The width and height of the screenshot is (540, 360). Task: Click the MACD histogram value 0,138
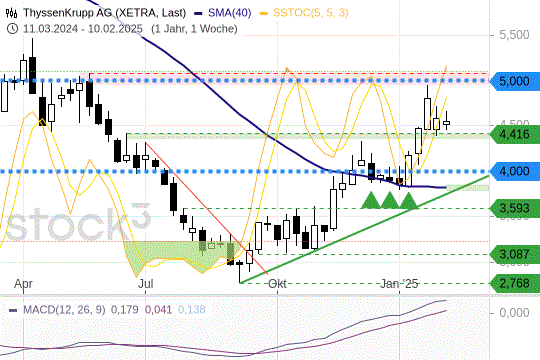click(x=192, y=309)
